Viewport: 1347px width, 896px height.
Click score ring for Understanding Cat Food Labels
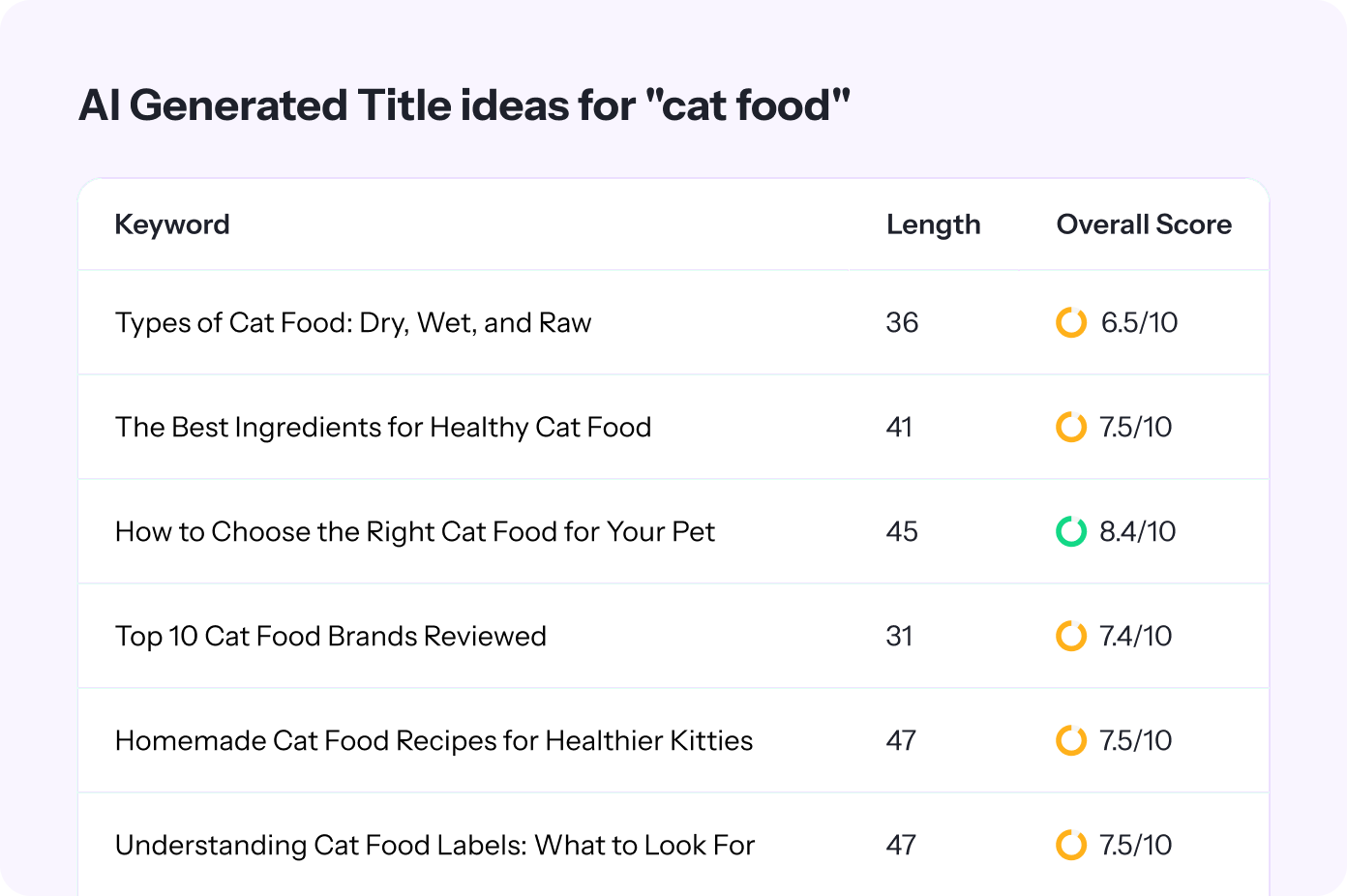point(1071,845)
